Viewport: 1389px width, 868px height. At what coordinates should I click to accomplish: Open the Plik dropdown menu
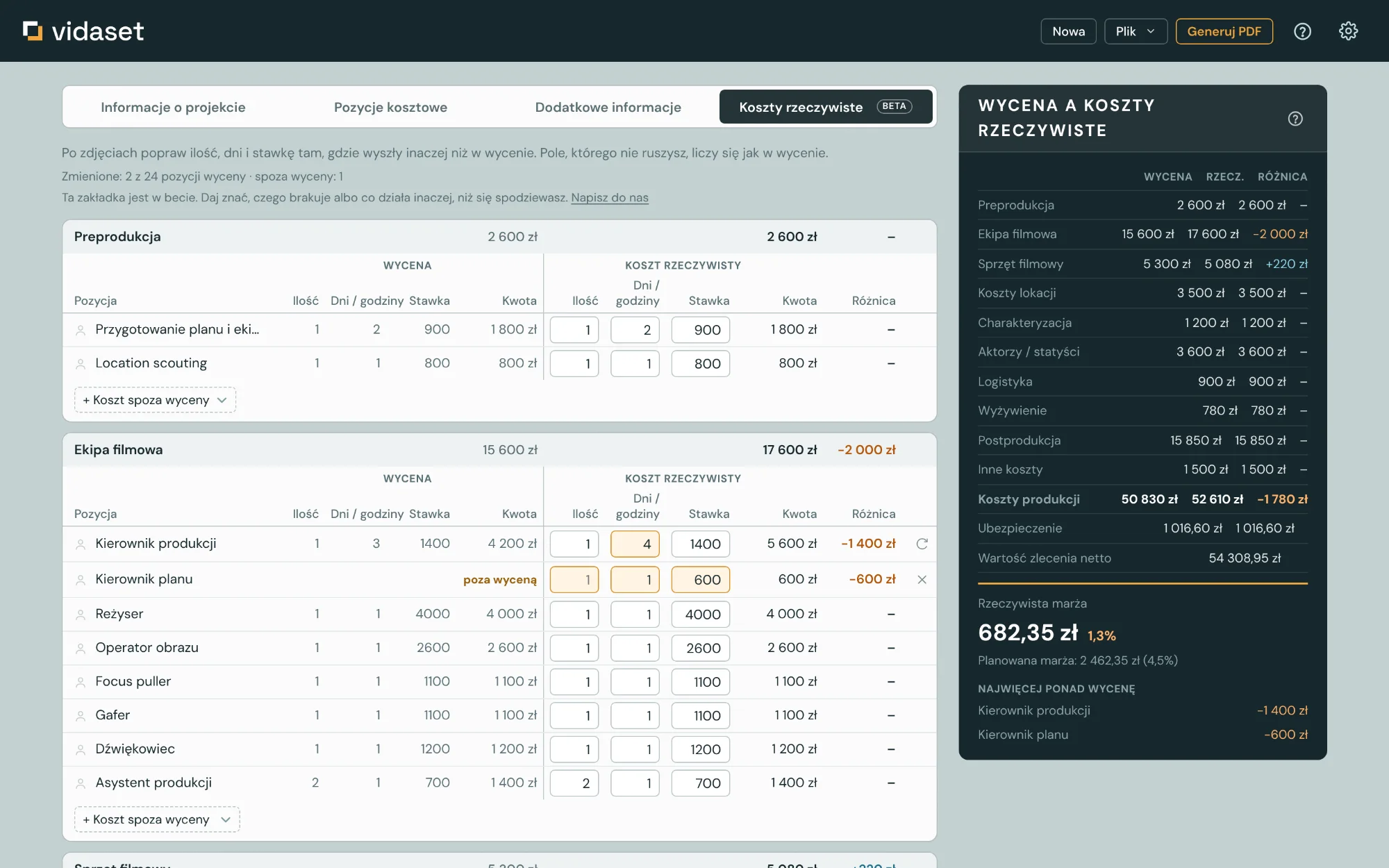(x=1136, y=31)
